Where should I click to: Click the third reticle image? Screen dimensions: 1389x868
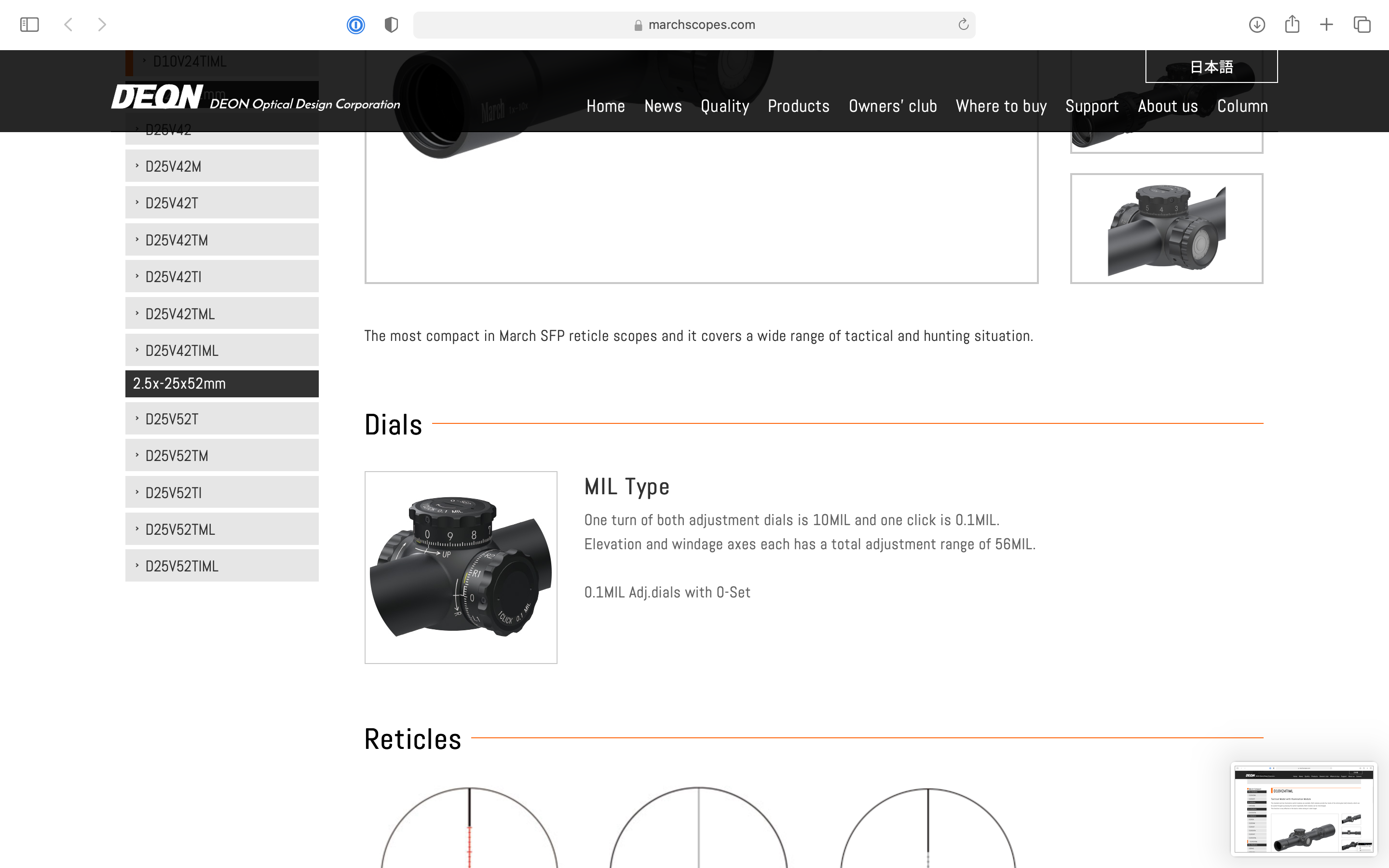click(x=927, y=827)
